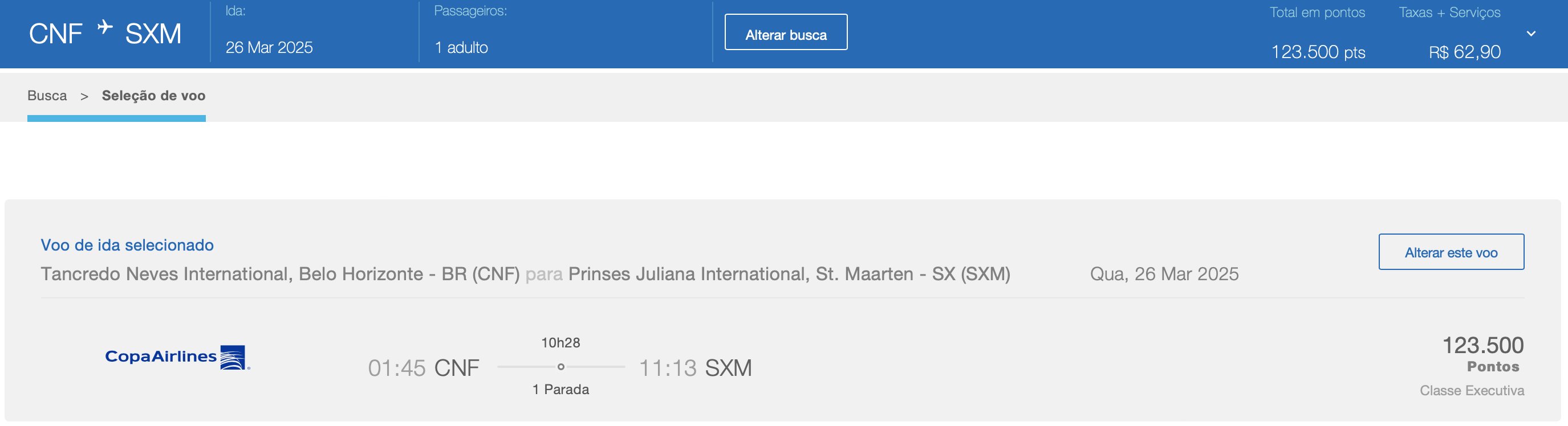
Task: Click the 26 Mar 2025 departure date field
Action: coord(269,48)
